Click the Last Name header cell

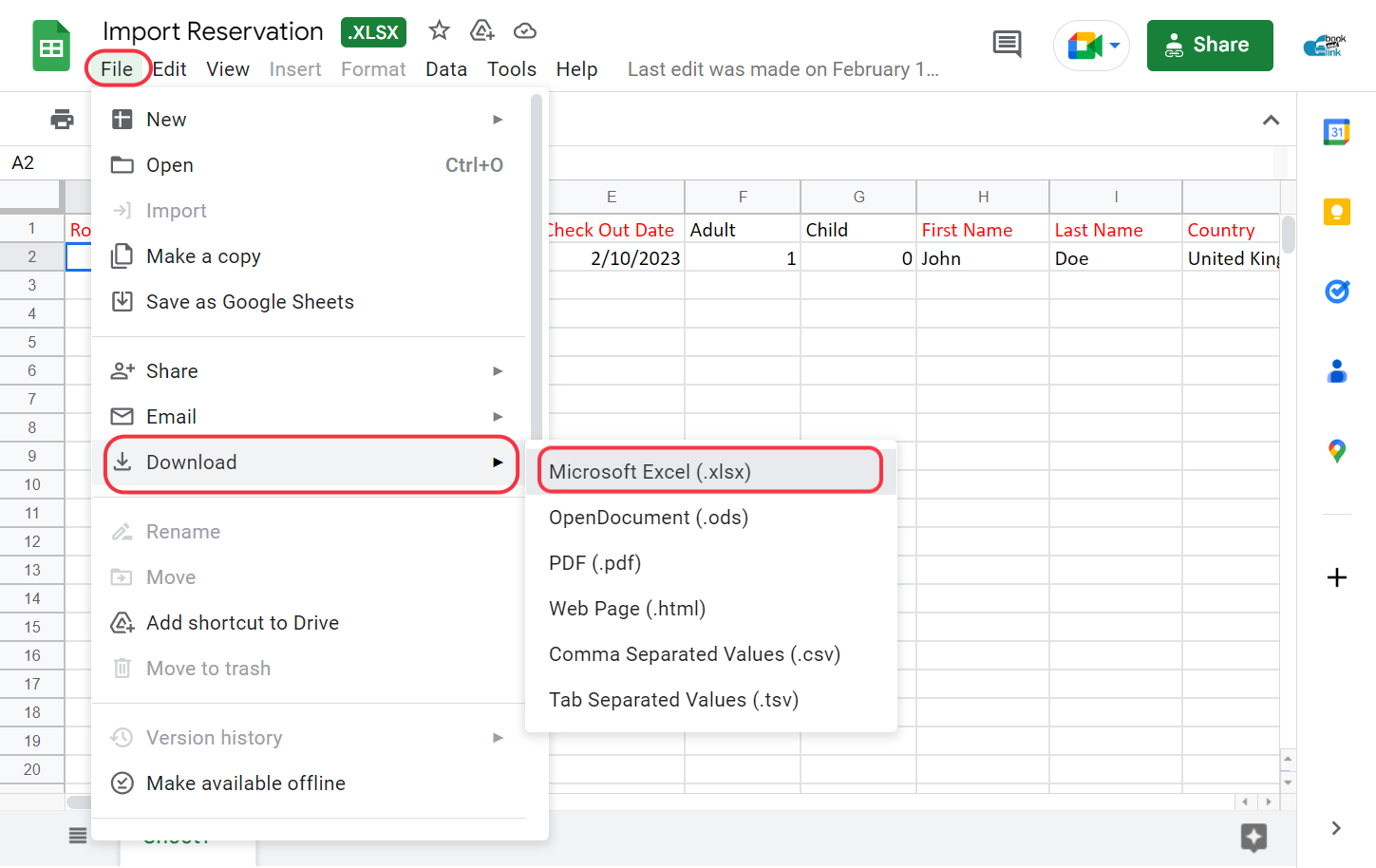pos(1116,230)
